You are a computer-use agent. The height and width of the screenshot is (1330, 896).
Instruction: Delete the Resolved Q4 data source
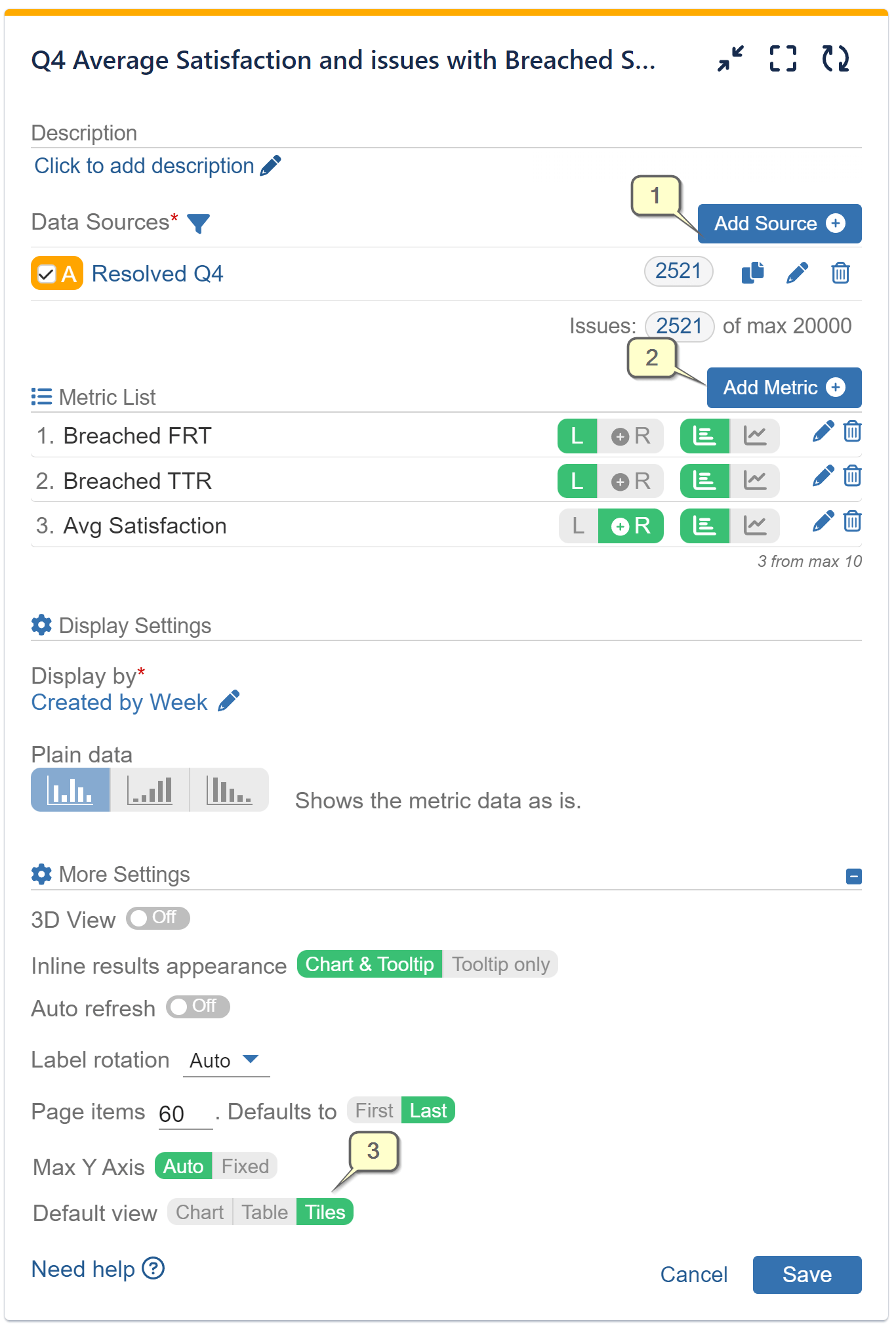click(x=840, y=274)
